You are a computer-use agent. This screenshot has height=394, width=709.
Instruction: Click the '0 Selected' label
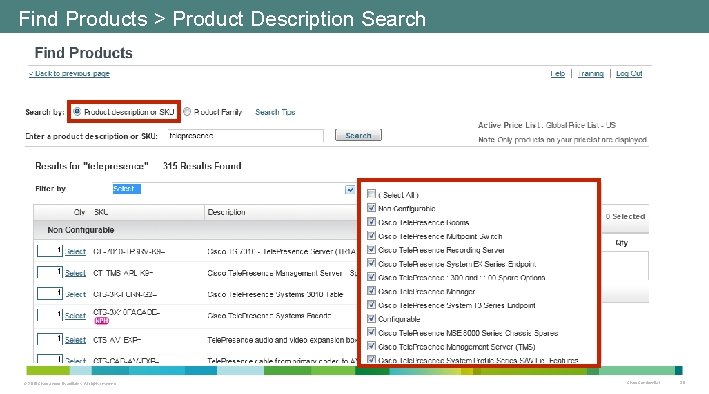625,216
